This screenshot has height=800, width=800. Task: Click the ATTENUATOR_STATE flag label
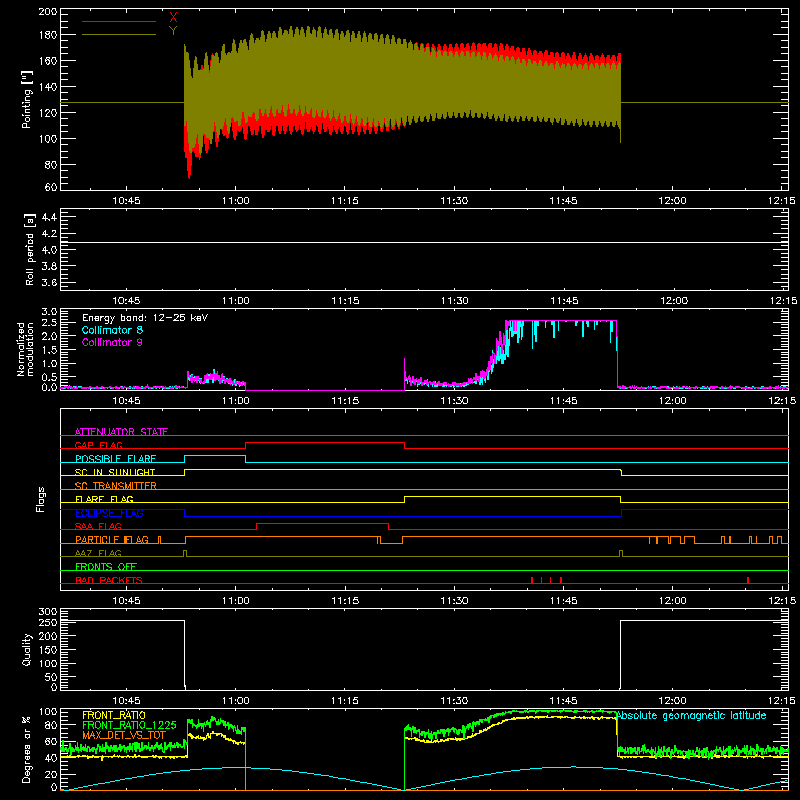click(121, 432)
